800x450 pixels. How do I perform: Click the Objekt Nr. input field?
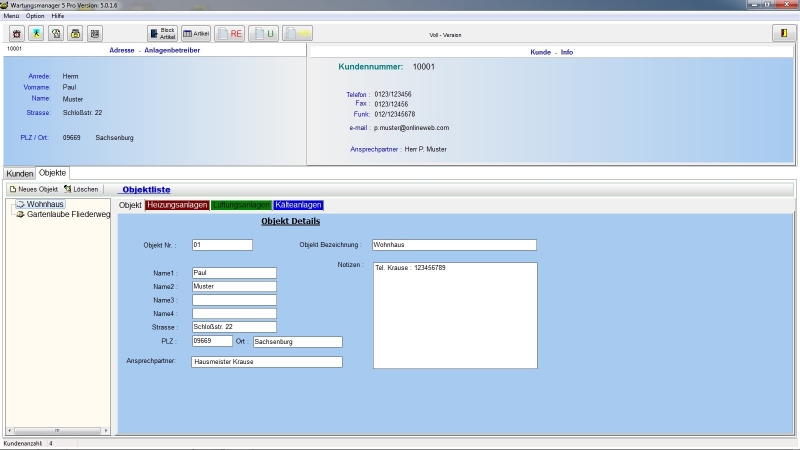click(222, 245)
